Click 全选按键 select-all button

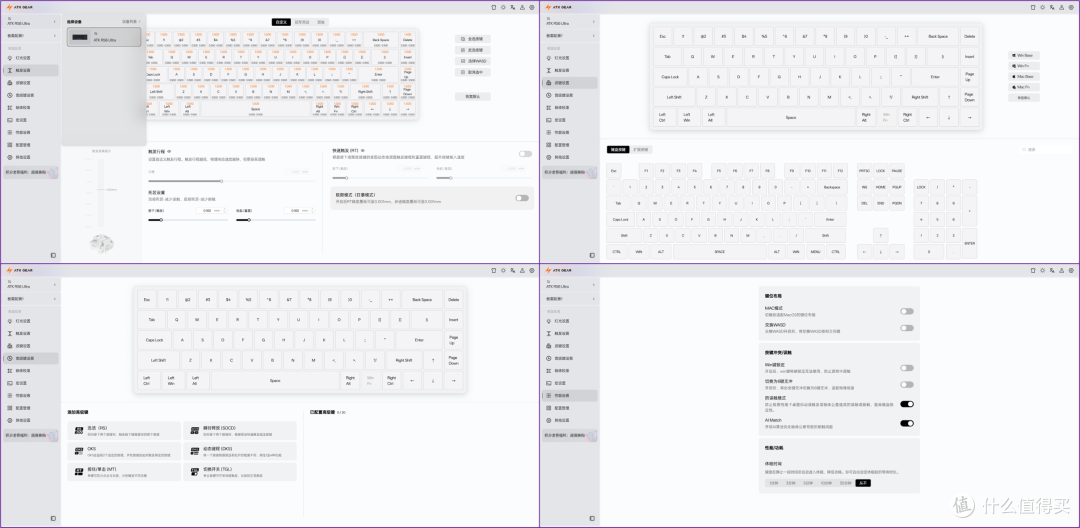(472, 39)
